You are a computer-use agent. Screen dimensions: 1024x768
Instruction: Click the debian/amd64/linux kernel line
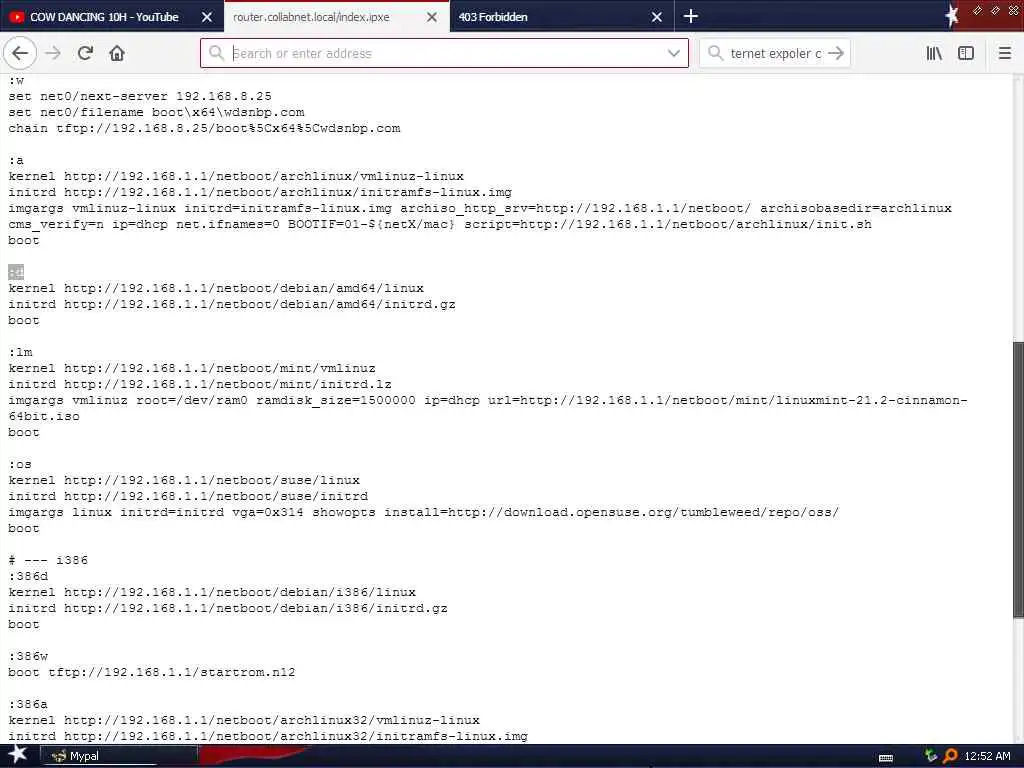pyautogui.click(x=216, y=288)
